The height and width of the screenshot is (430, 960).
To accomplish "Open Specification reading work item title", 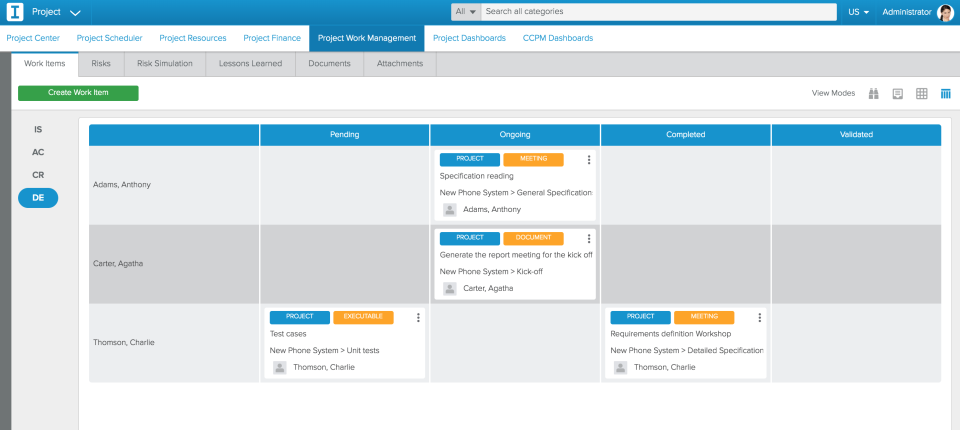I will tap(476, 176).
